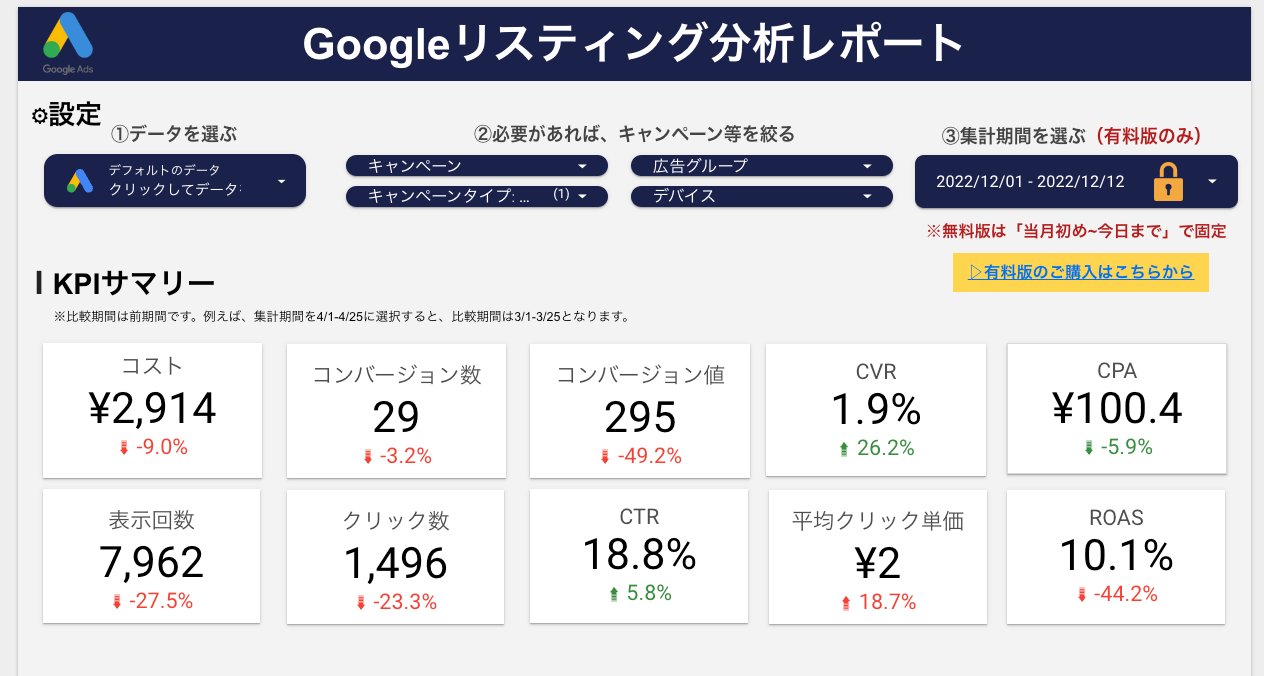Screen dimensions: 1264x676
Task: Click the settings gear icon beside 設定
Action: [x=40, y=116]
